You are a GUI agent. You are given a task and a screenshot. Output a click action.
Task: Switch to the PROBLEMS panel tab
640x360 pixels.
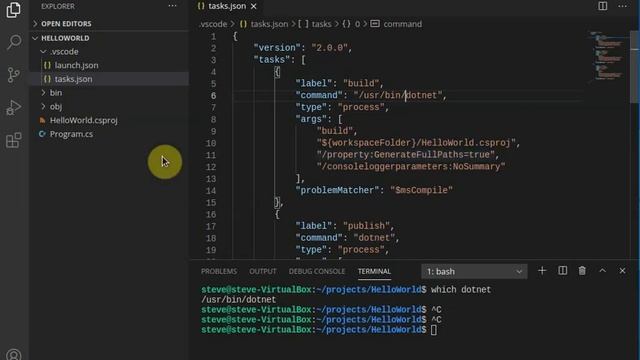coord(219,271)
